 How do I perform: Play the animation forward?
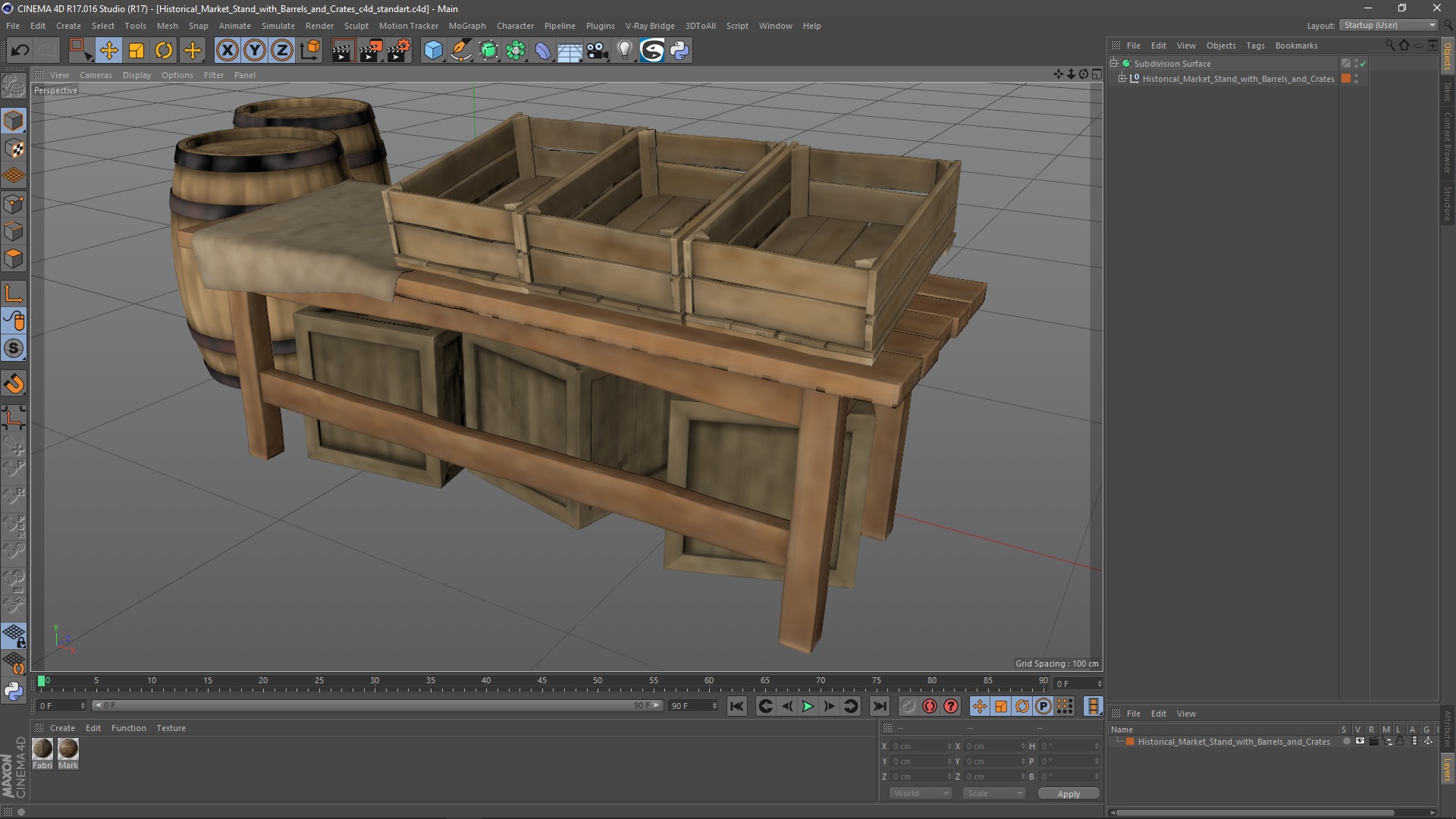click(808, 706)
